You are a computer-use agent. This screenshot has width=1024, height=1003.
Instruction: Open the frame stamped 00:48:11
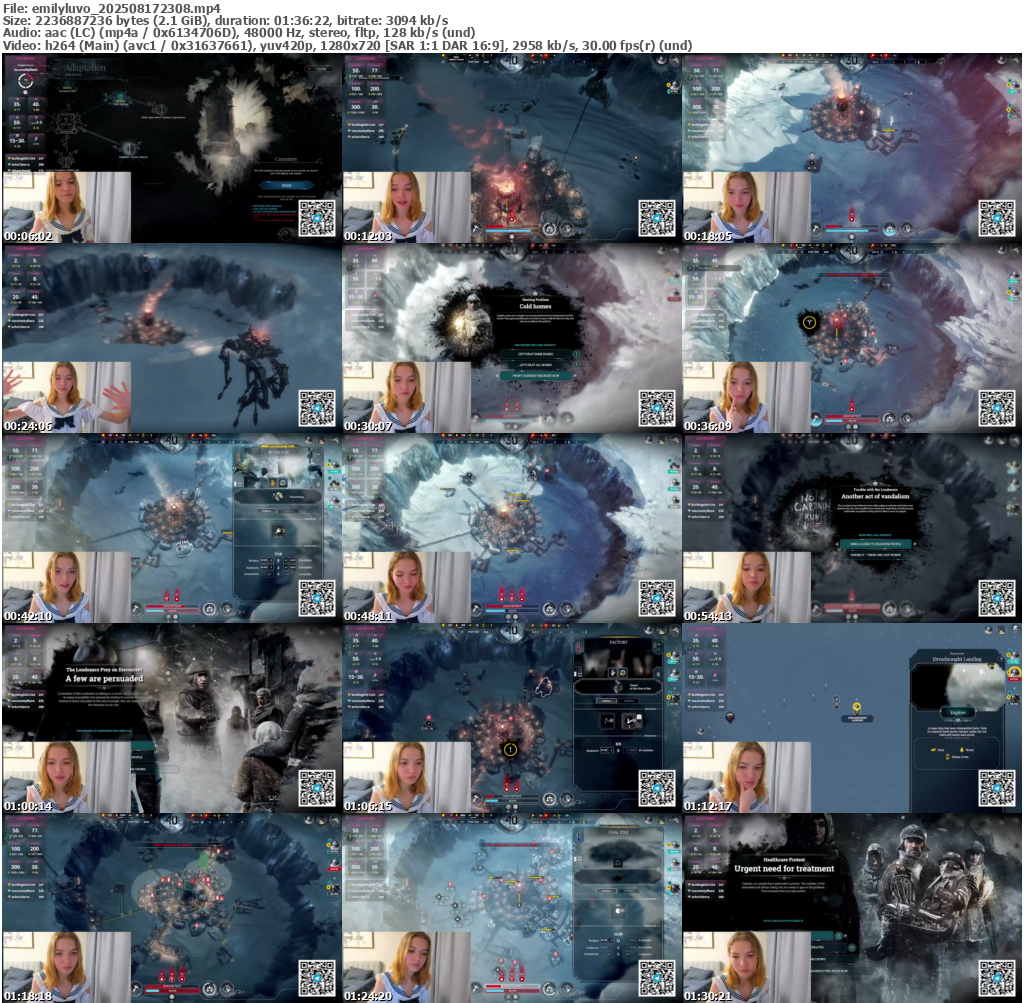tap(512, 528)
